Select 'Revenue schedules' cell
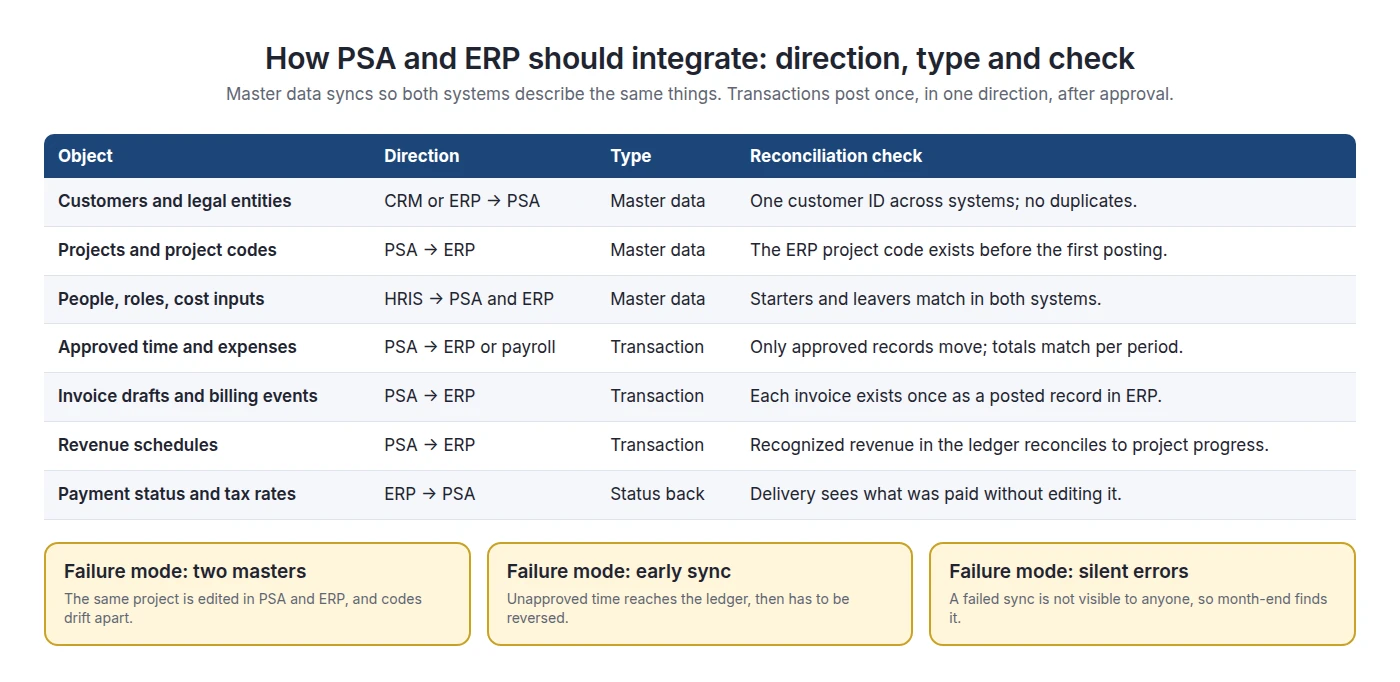 (x=138, y=445)
